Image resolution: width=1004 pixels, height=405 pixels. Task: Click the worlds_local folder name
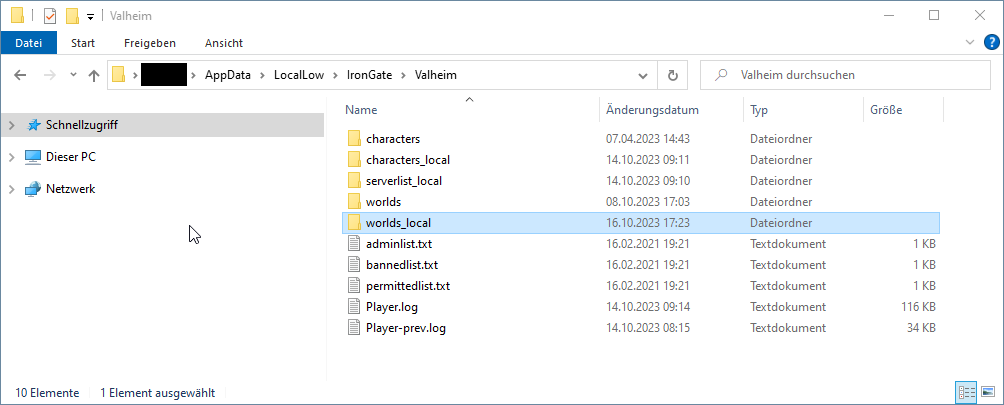pyautogui.click(x=398, y=223)
